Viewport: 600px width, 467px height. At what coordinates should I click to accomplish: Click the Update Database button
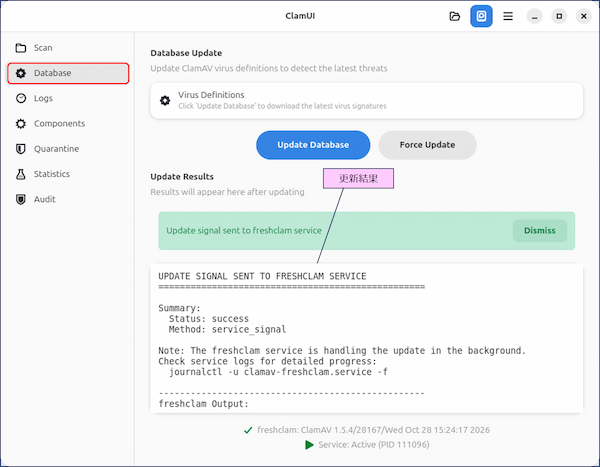click(313, 145)
